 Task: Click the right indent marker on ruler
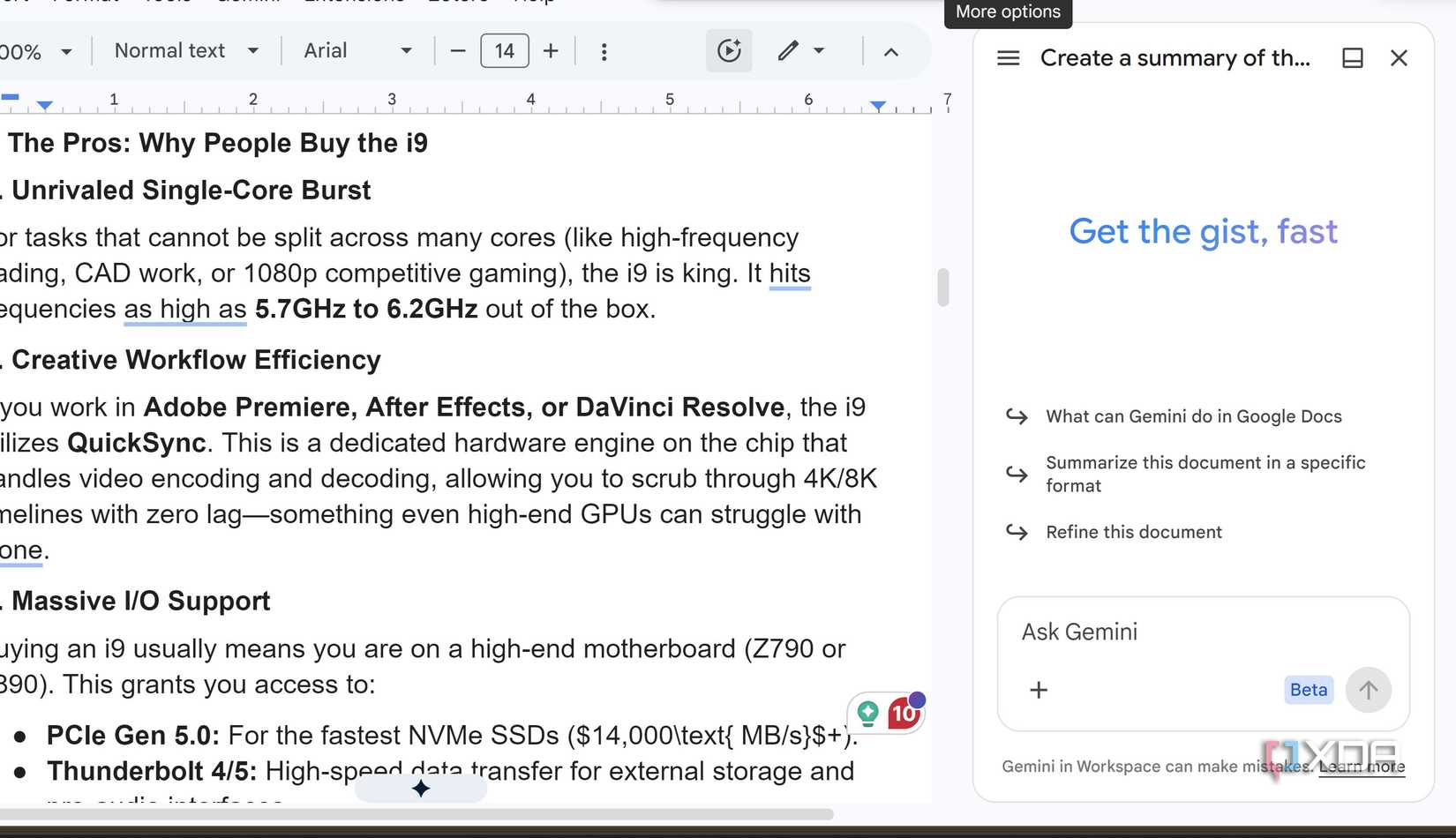(877, 106)
